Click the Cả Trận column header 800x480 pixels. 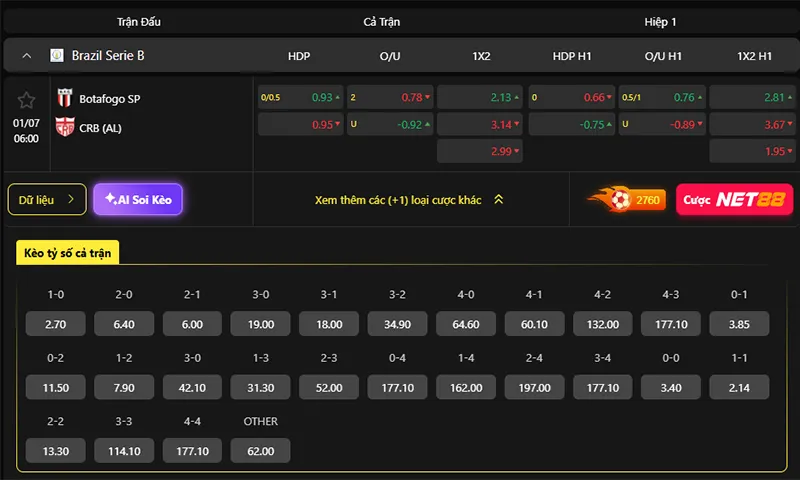coord(382,22)
